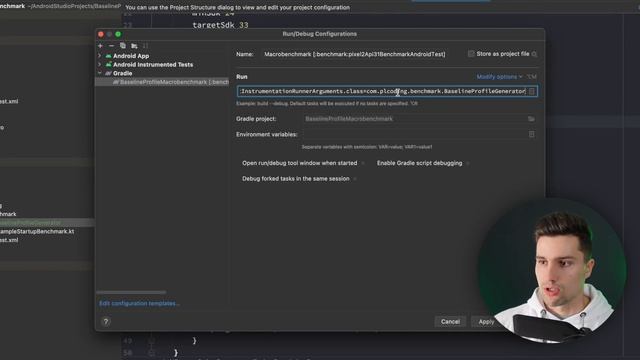640x360 pixels.
Task: Select Android App in configuration tree
Action: click(x=131, y=56)
